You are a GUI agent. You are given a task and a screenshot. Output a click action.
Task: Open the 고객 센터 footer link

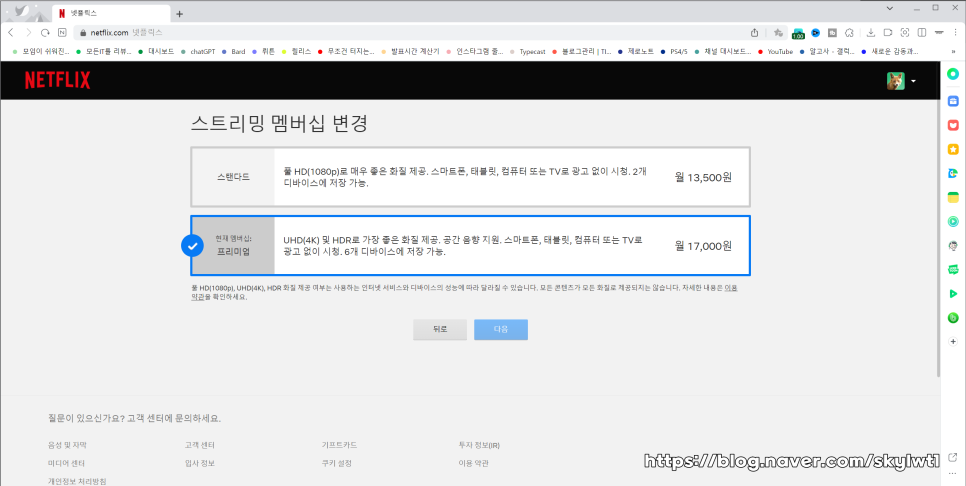199,445
